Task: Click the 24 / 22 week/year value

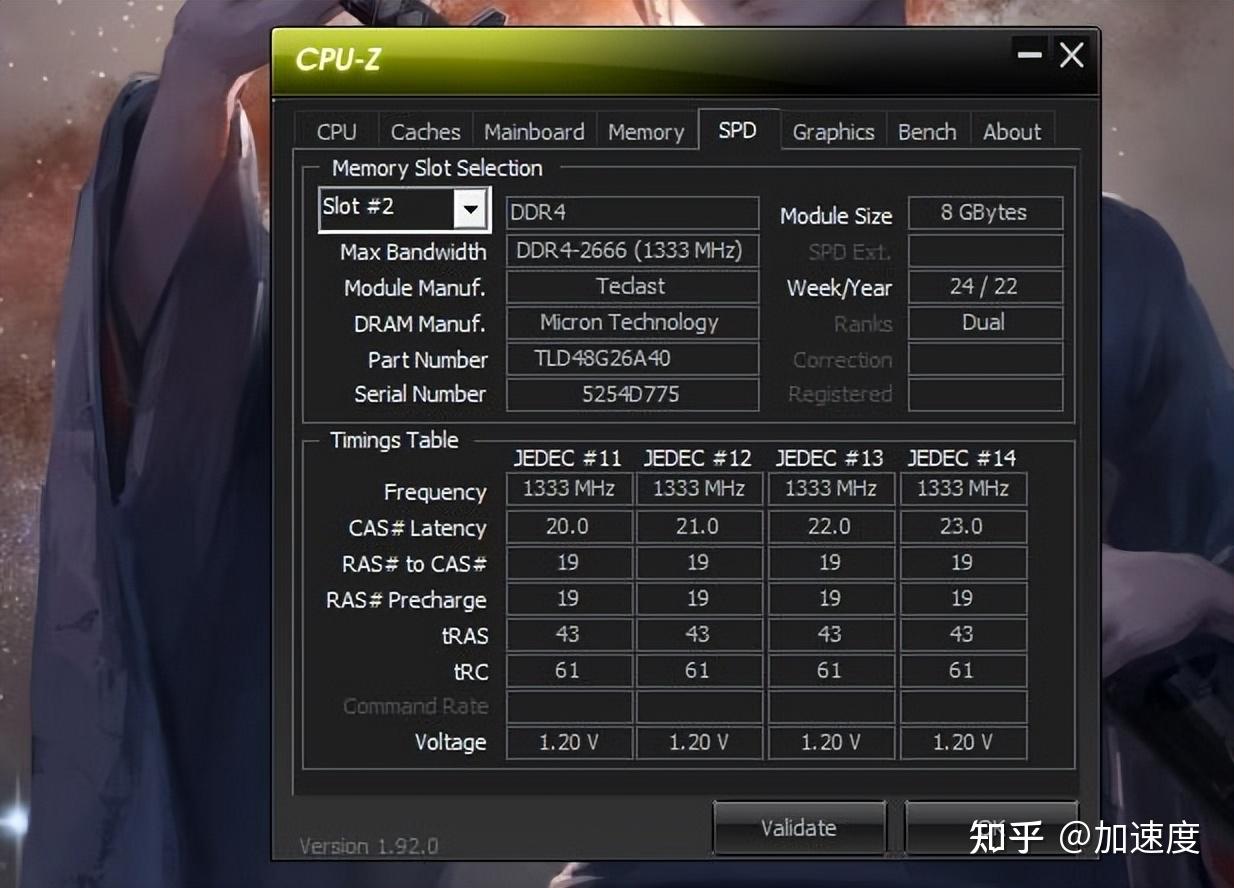Action: (985, 286)
